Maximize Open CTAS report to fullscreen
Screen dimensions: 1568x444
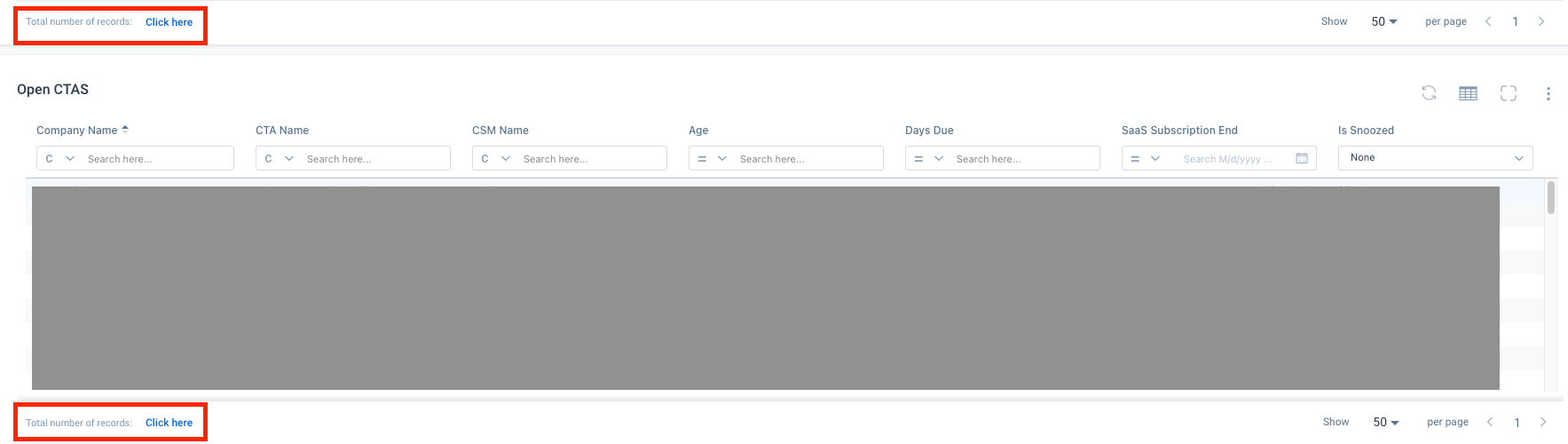tap(1509, 93)
